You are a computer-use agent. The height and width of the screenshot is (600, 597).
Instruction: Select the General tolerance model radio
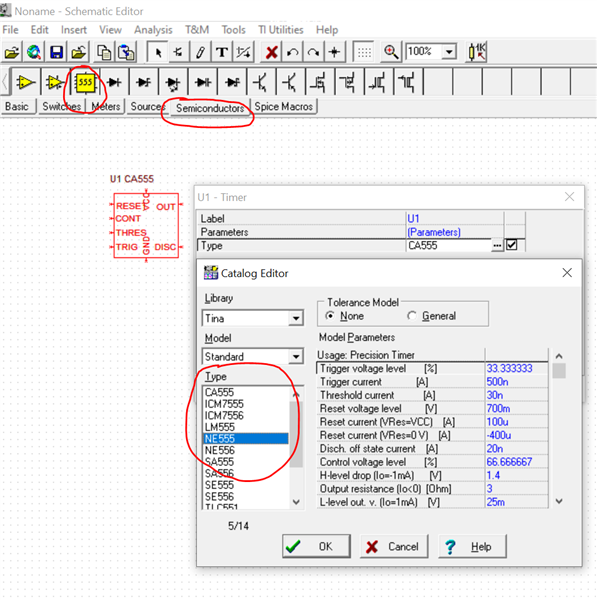411,316
